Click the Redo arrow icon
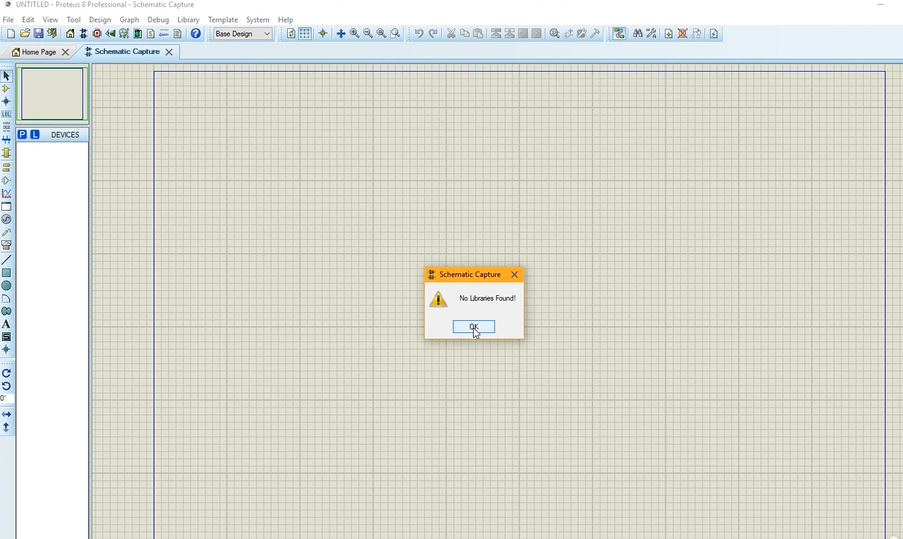Viewport: 903px width, 539px height. tap(432, 33)
